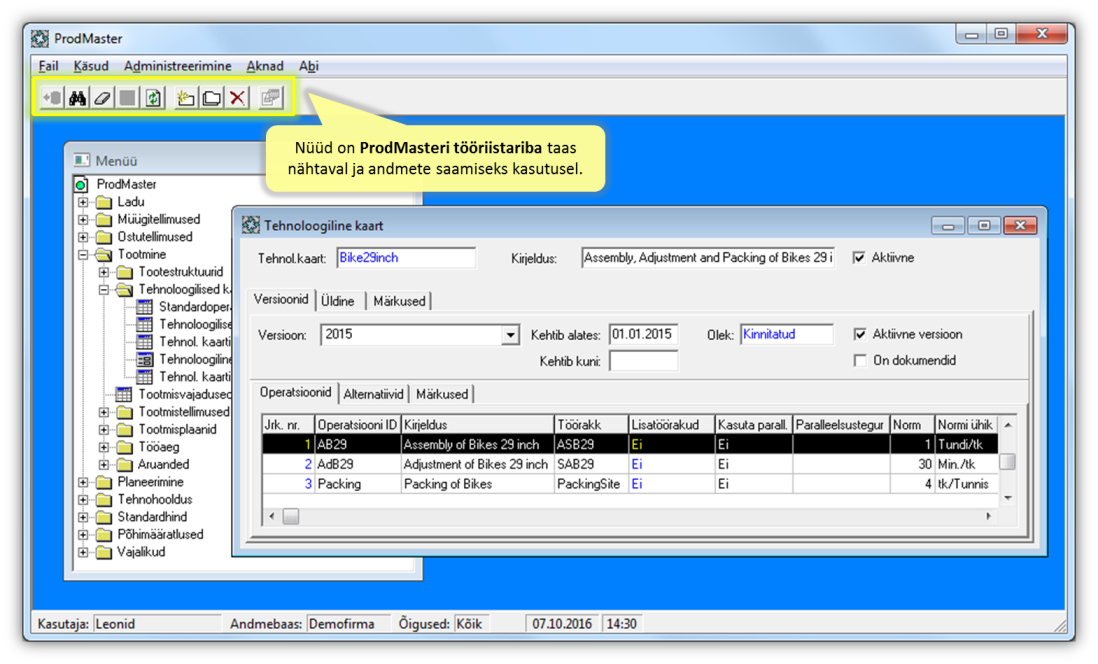Image resolution: width=1098 pixels, height=664 pixels.
Task: Enable the On dokumendid checkbox
Action: (x=860, y=361)
